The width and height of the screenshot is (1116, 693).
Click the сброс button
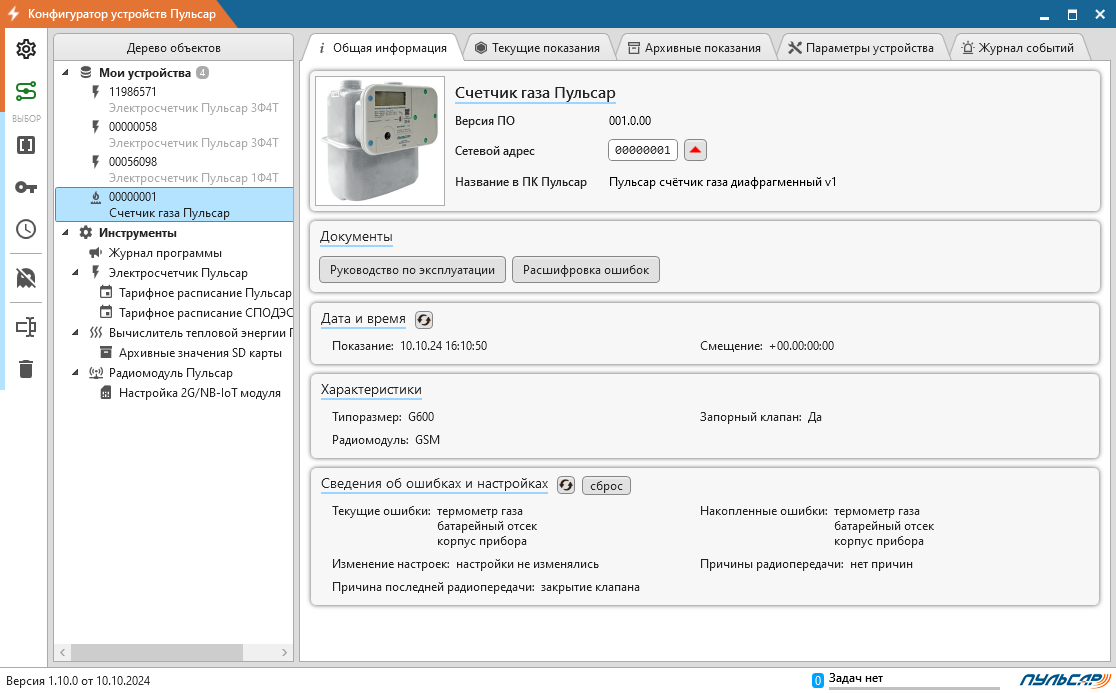click(x=606, y=486)
